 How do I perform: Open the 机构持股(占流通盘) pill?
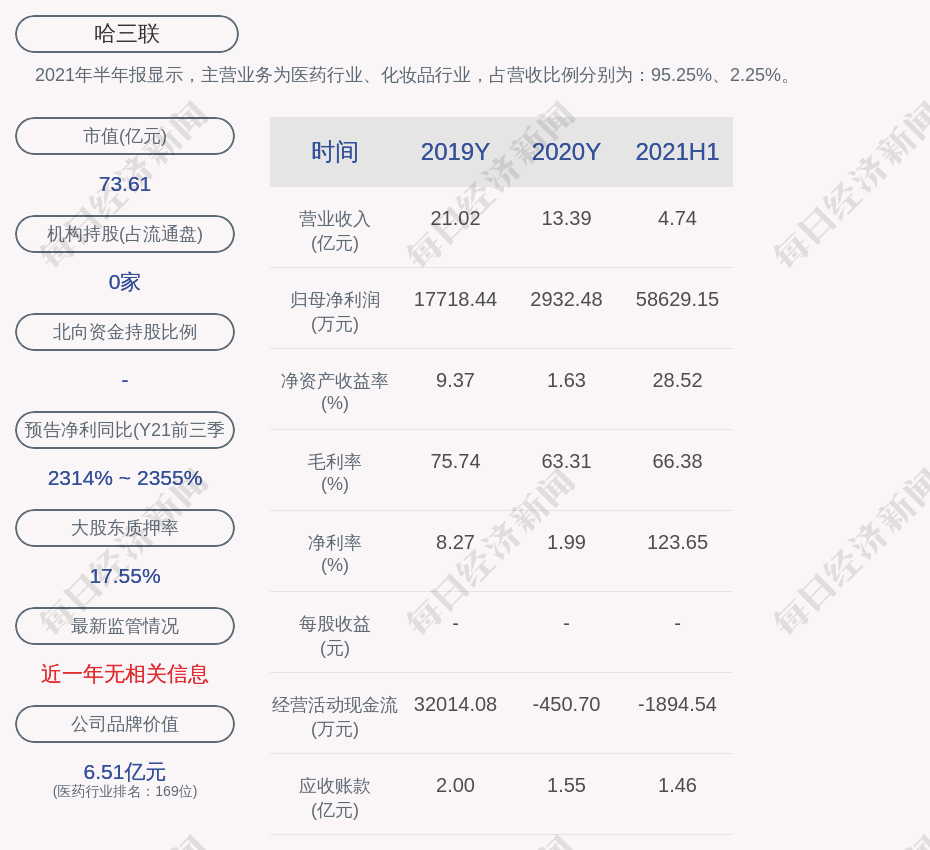pos(125,234)
